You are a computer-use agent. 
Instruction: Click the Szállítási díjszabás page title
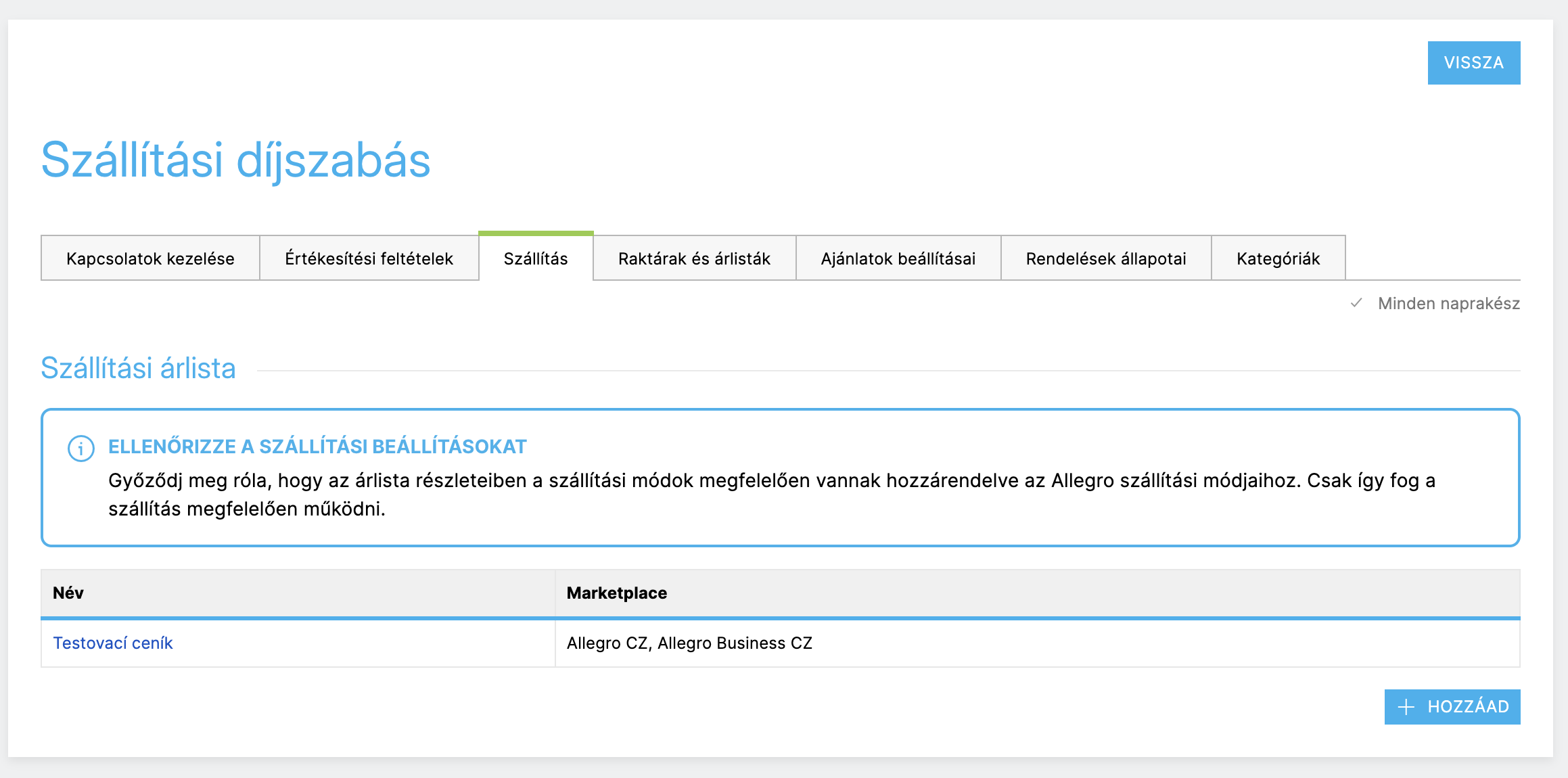click(x=235, y=160)
